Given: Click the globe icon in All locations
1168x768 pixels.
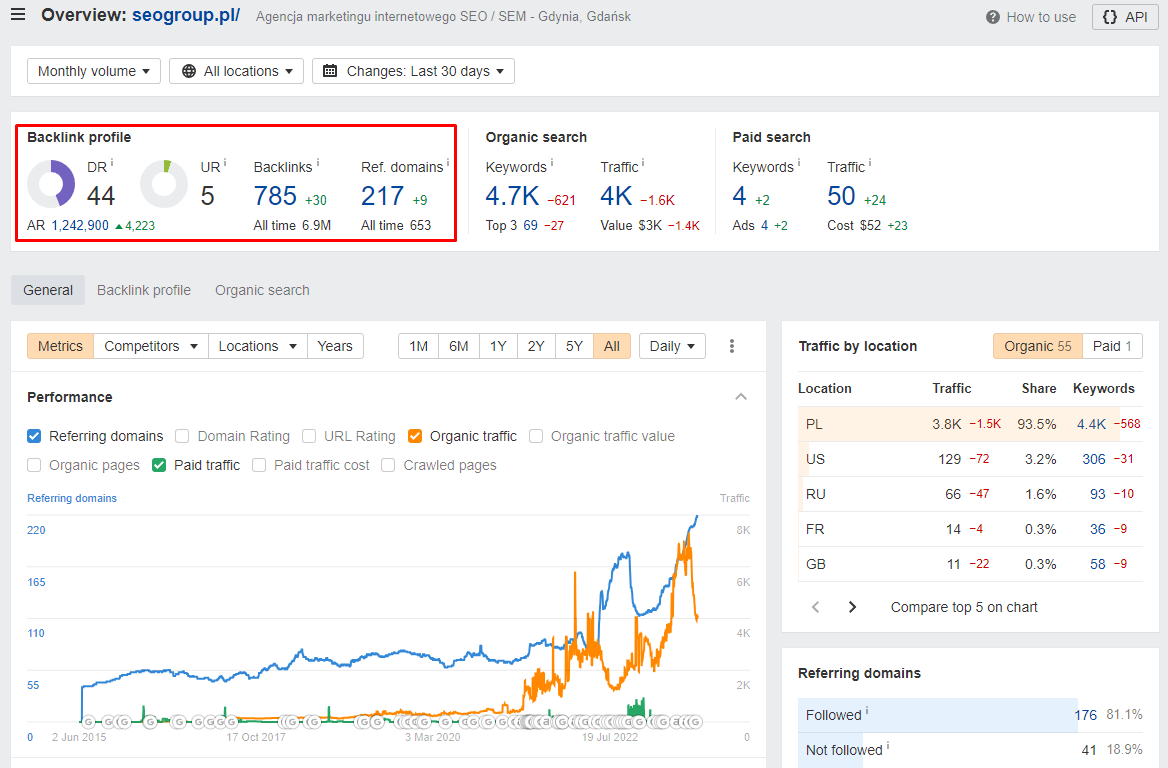Looking at the screenshot, I should (189, 72).
